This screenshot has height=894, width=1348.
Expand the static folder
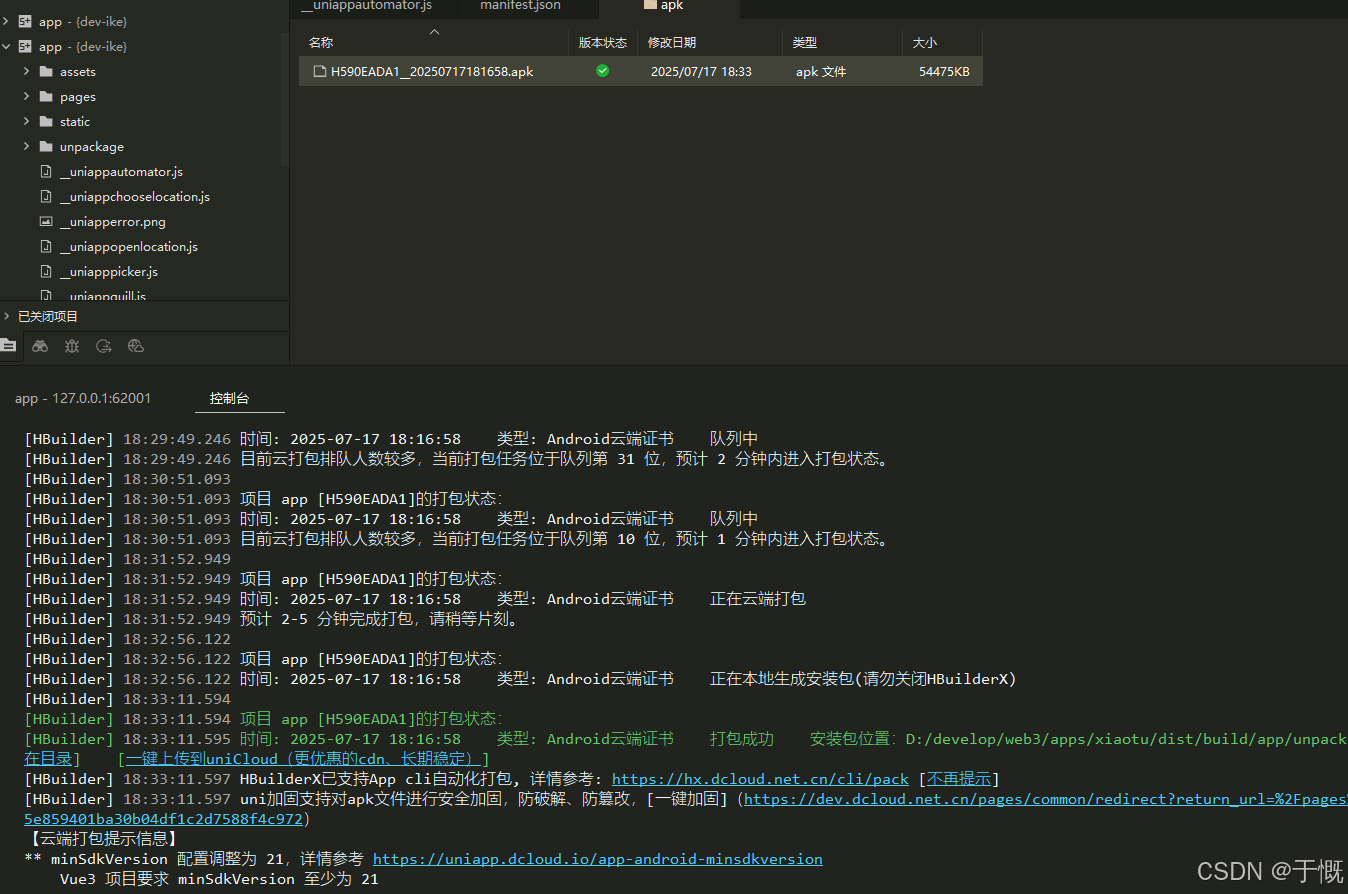tap(26, 122)
